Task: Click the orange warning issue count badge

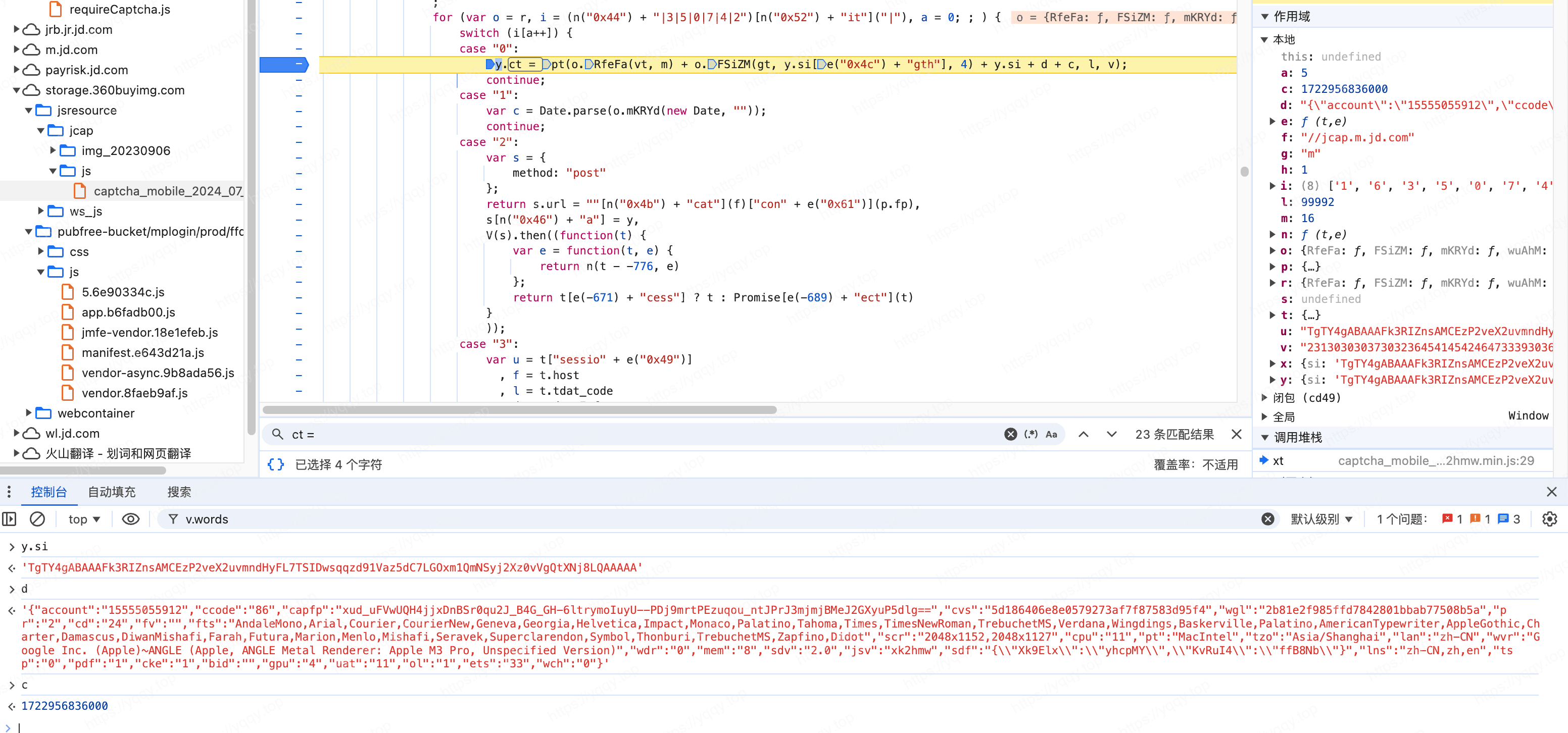Action: tap(1480, 519)
